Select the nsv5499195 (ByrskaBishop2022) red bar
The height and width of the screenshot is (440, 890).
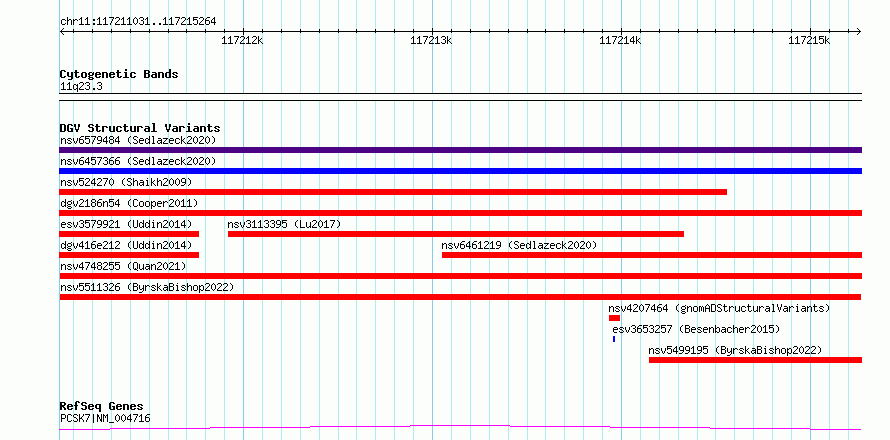pyautogui.click(x=755, y=360)
